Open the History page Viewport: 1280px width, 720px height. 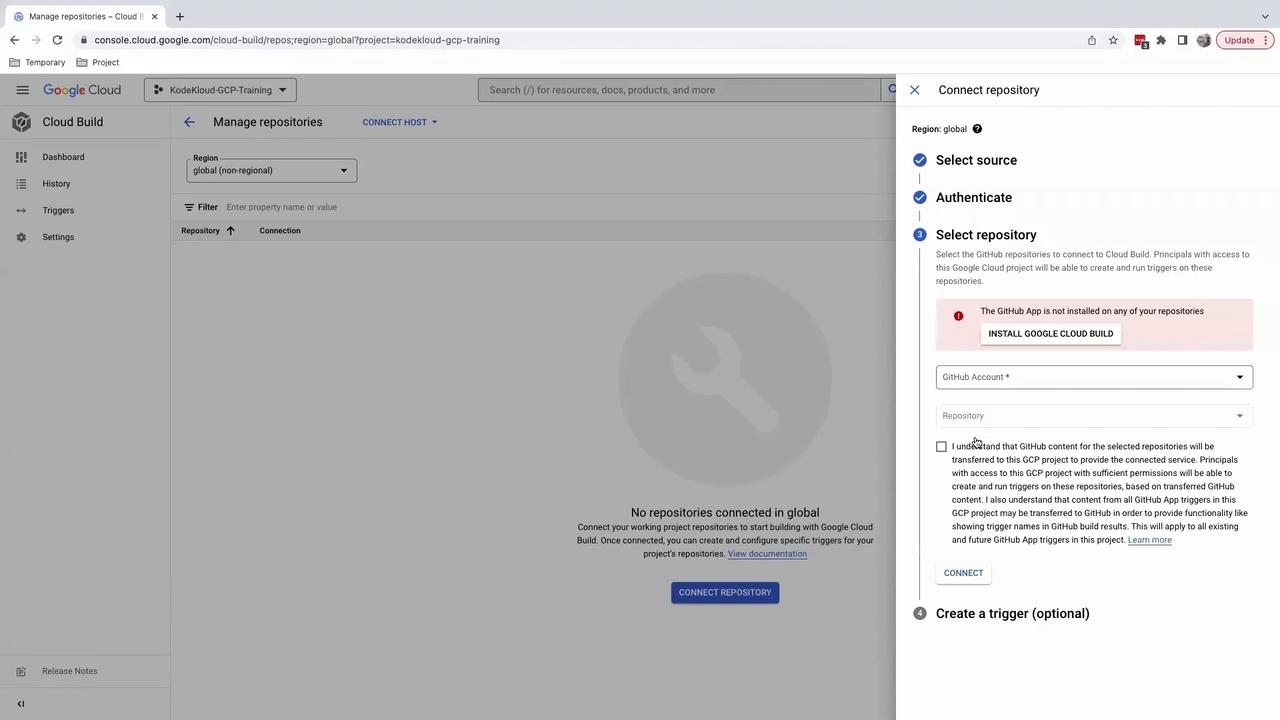click(56, 184)
